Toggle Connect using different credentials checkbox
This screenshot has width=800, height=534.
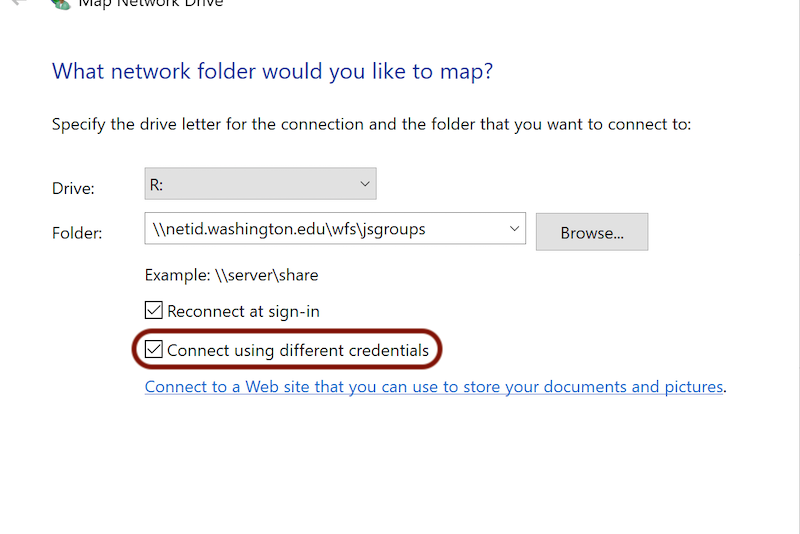coord(154,349)
